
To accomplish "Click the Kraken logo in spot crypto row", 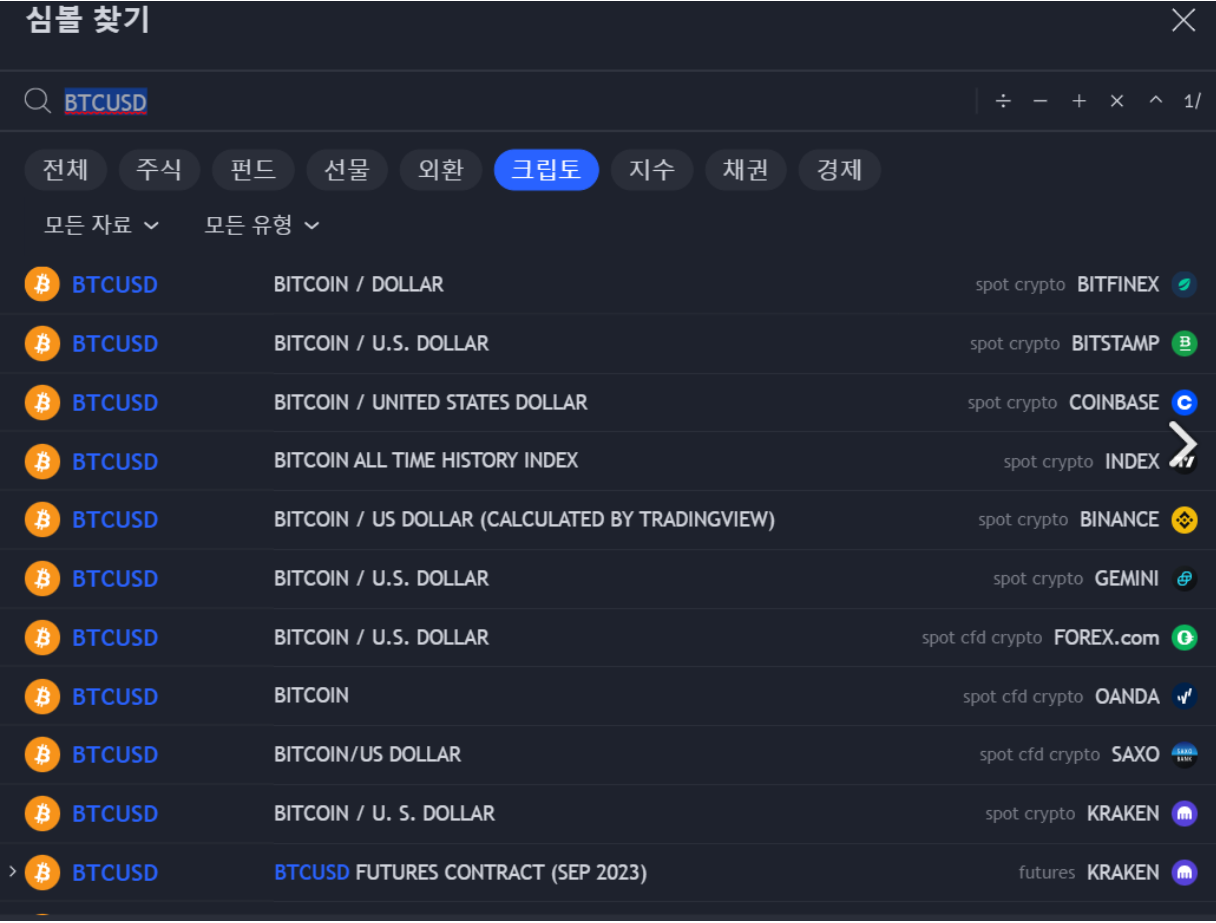I will pyautogui.click(x=1185, y=813).
